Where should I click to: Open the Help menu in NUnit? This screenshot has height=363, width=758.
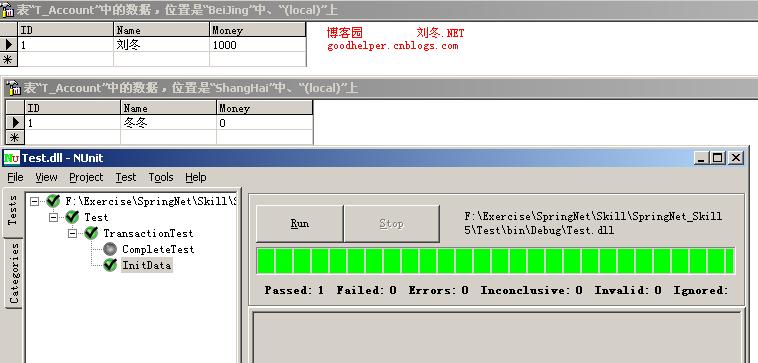(196, 177)
